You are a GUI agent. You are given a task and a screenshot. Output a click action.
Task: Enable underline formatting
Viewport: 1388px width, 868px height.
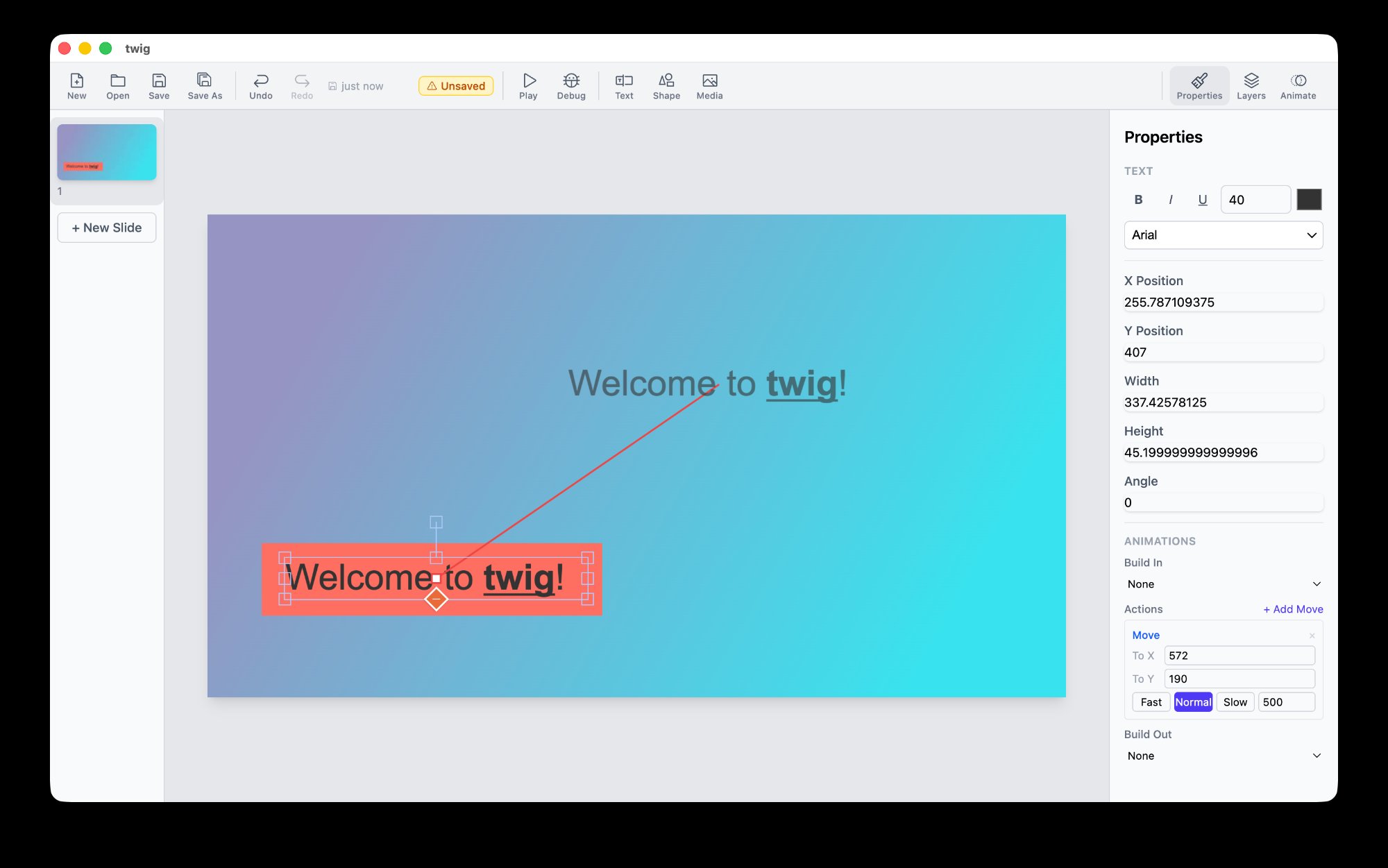click(1202, 199)
